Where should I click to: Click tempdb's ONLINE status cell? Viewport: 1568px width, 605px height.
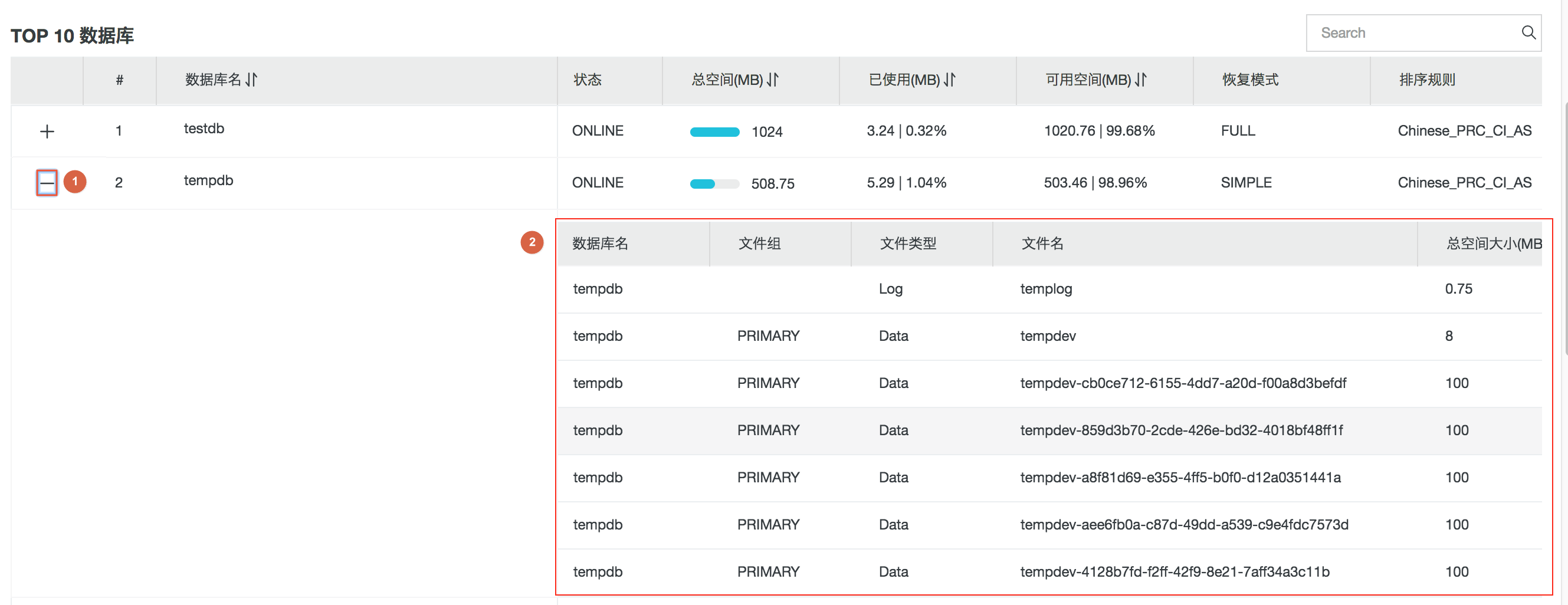tap(598, 183)
